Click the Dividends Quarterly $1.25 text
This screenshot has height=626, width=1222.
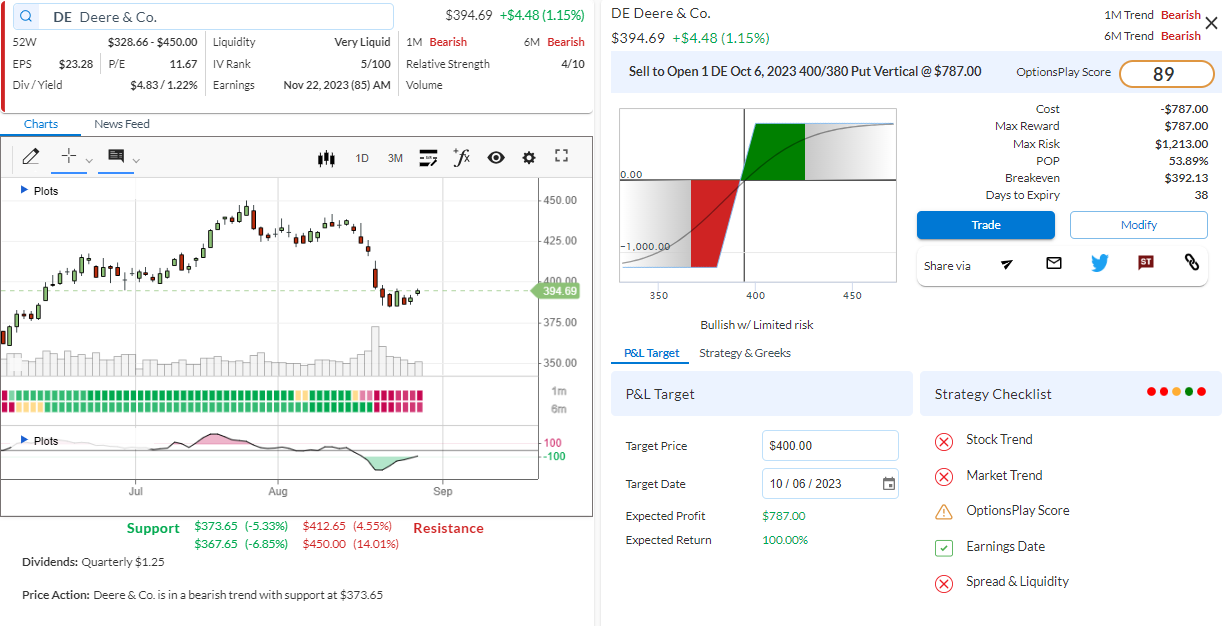point(93,562)
